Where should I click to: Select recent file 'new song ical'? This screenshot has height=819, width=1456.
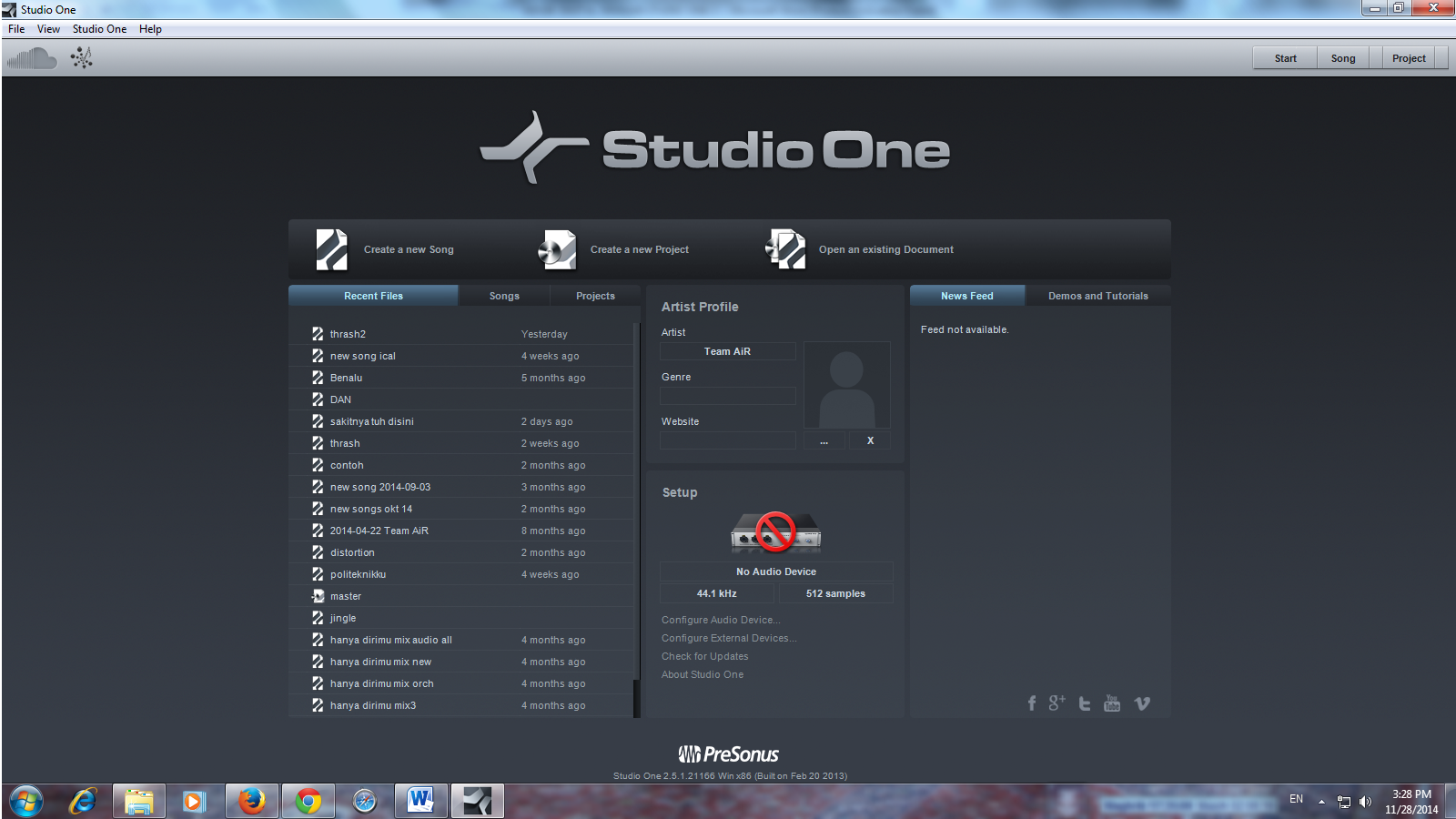(x=460, y=356)
